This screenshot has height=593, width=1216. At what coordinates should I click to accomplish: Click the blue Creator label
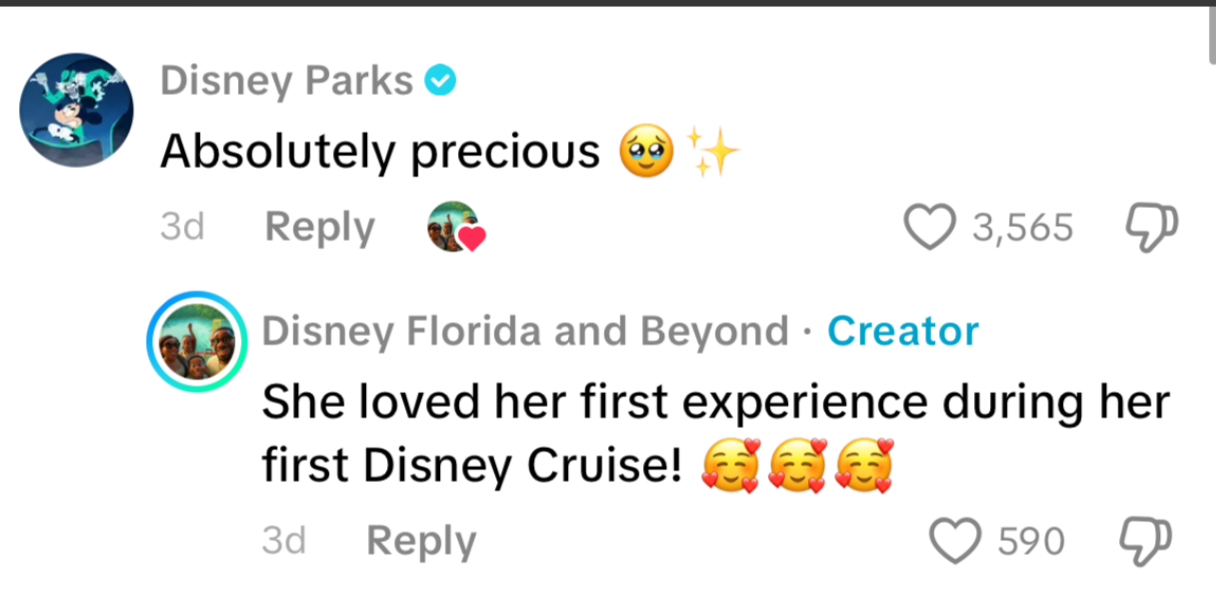tap(903, 331)
